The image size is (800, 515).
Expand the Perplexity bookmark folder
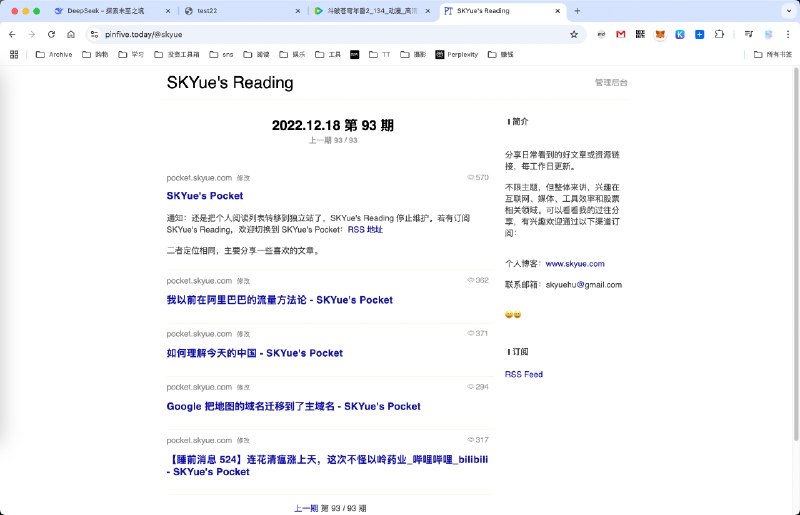[454, 54]
